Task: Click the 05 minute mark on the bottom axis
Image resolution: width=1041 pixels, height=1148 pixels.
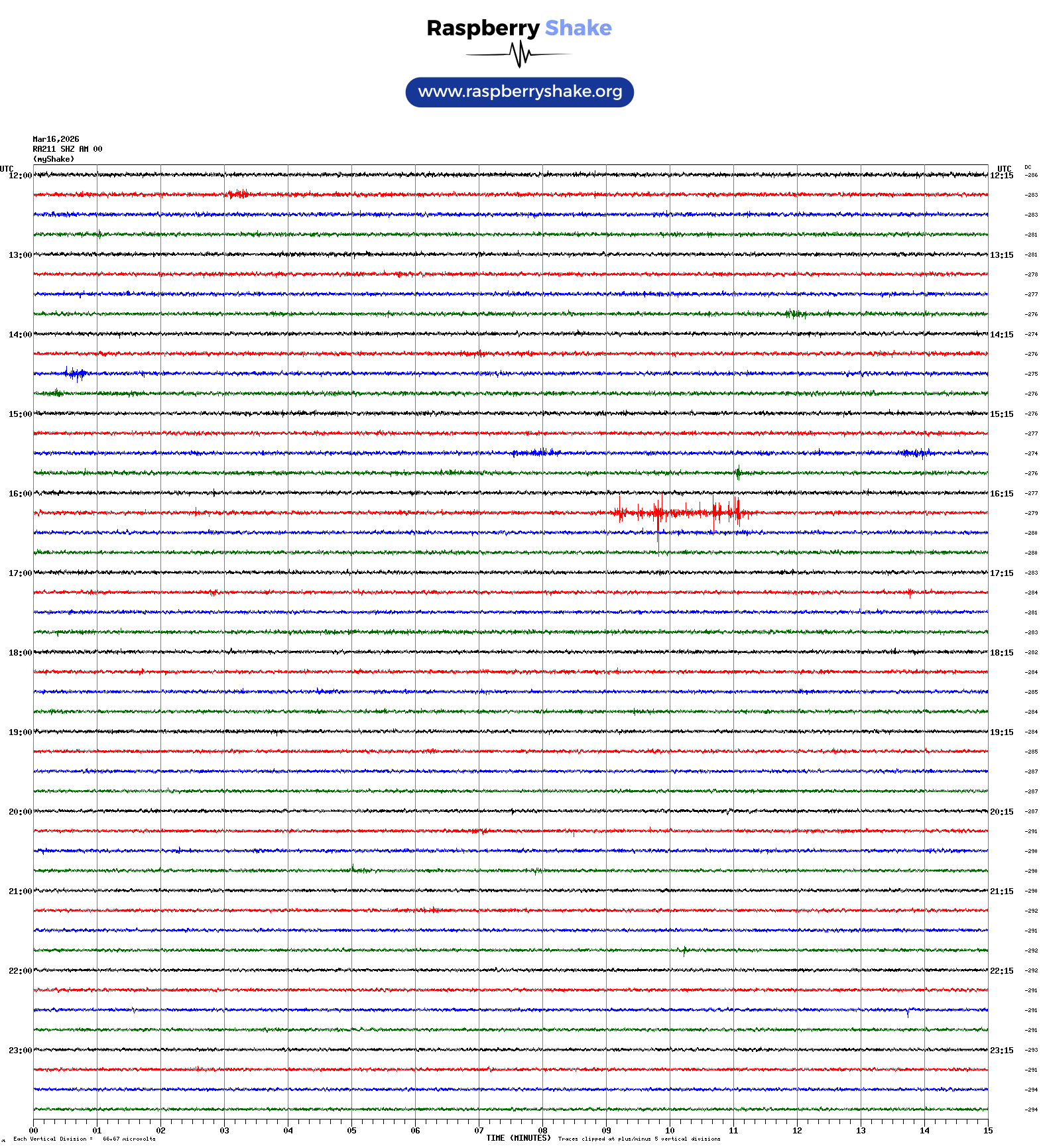Action: (x=351, y=1131)
